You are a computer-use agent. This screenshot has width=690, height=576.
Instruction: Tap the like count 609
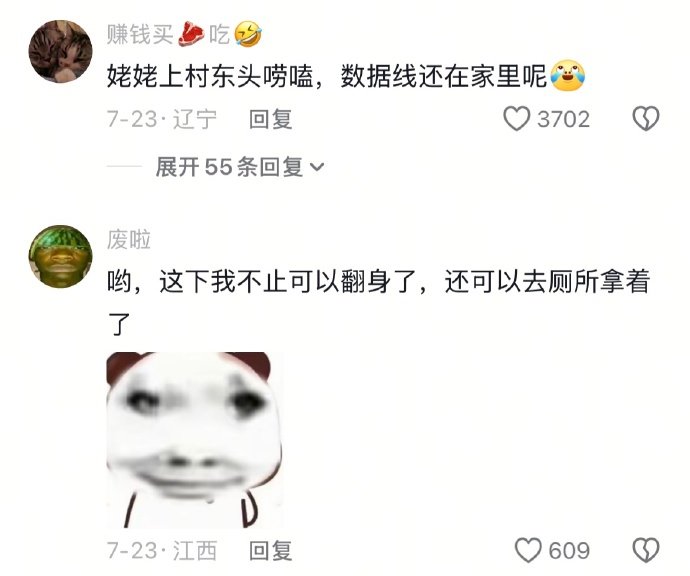click(x=569, y=551)
